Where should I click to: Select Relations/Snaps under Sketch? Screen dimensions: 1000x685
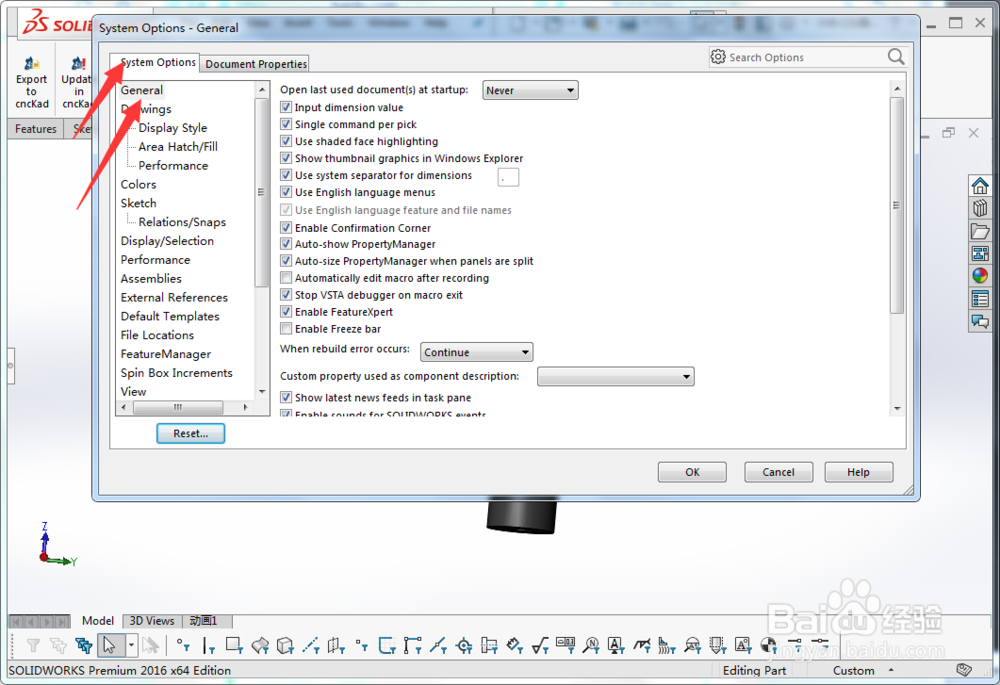(x=182, y=222)
